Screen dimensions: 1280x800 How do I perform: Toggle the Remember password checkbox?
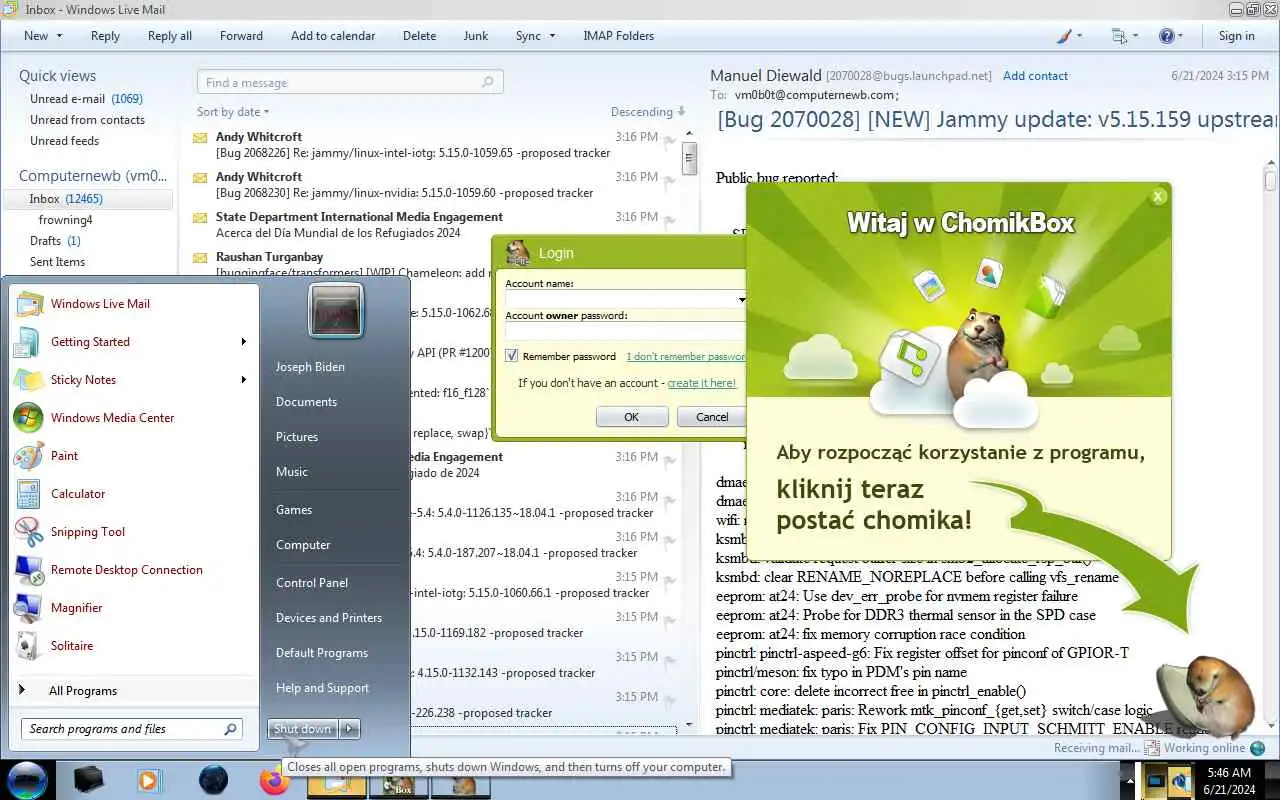pos(512,356)
